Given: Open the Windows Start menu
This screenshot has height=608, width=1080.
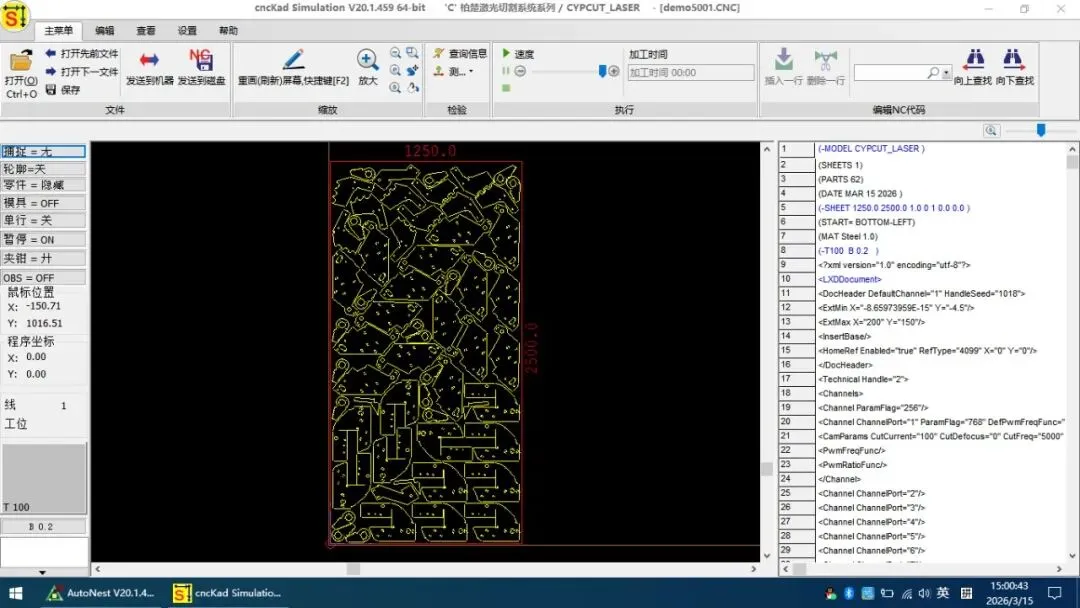Looking at the screenshot, I should click(x=15, y=593).
